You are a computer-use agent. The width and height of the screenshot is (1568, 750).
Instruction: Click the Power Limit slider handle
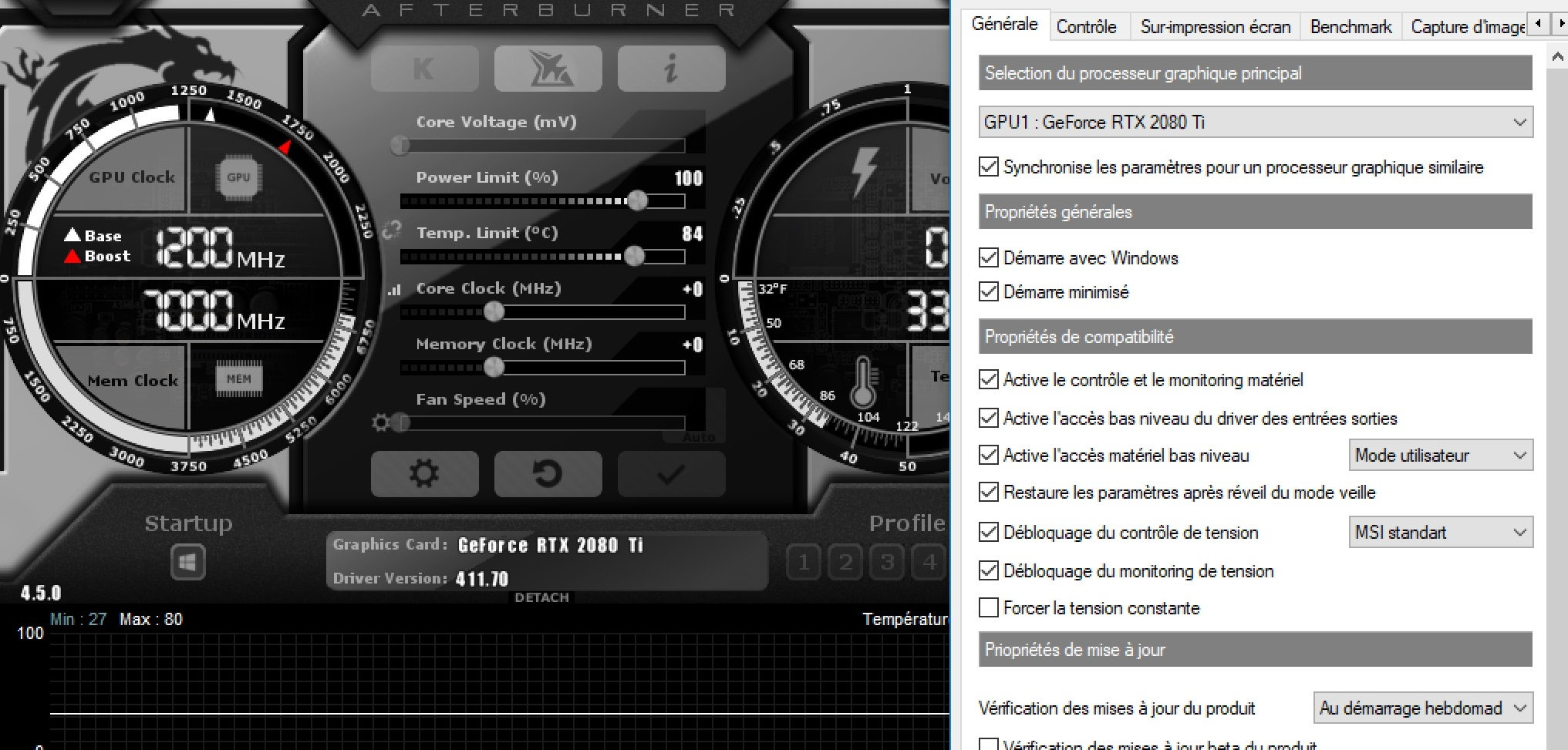[637, 200]
